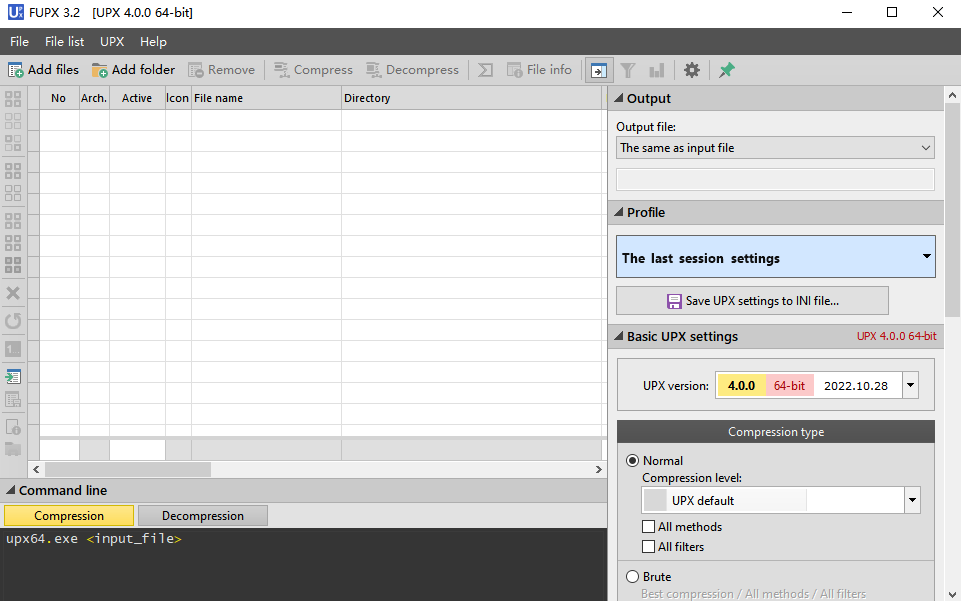Click the document info sidebar icon
961x601 pixels.
point(13,426)
